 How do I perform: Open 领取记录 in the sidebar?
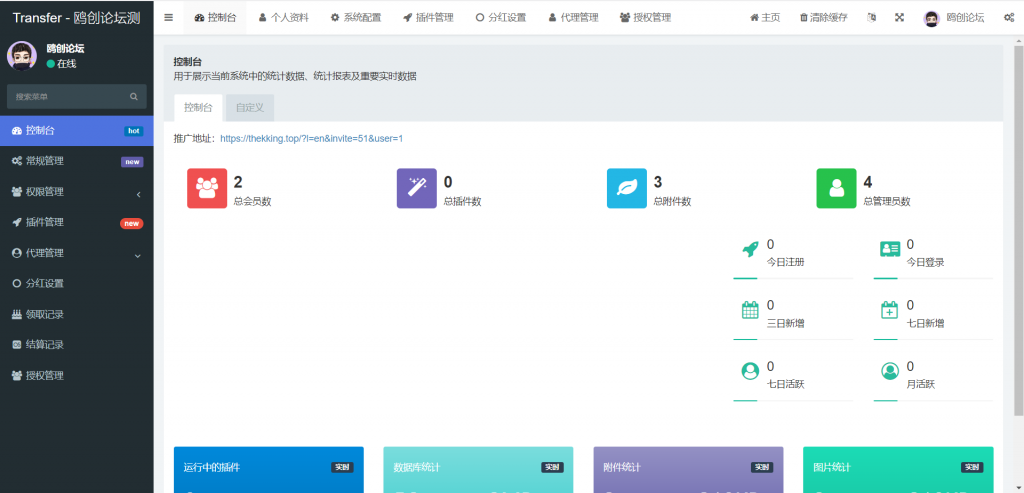click(x=76, y=315)
